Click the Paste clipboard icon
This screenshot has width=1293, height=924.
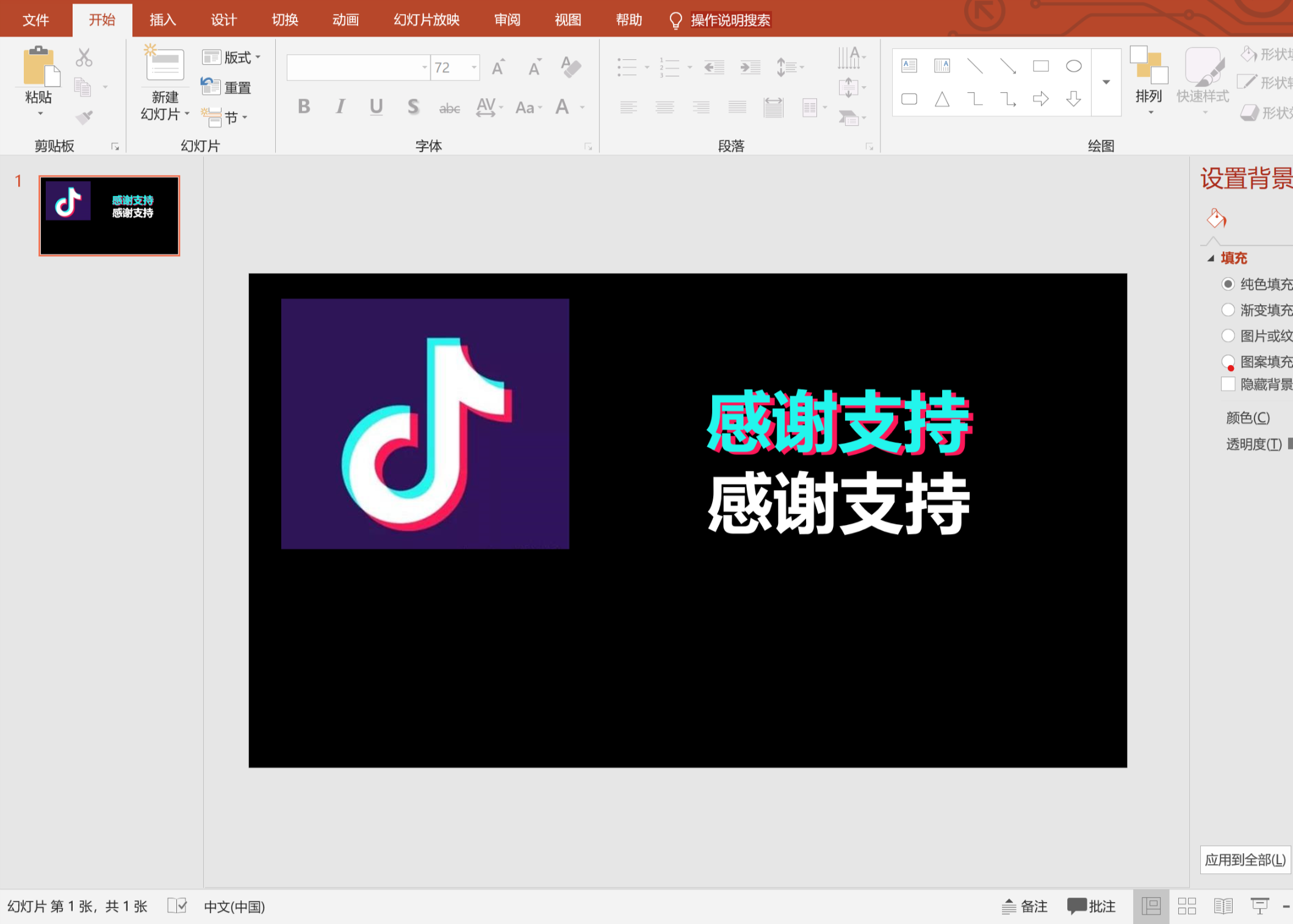[x=40, y=66]
